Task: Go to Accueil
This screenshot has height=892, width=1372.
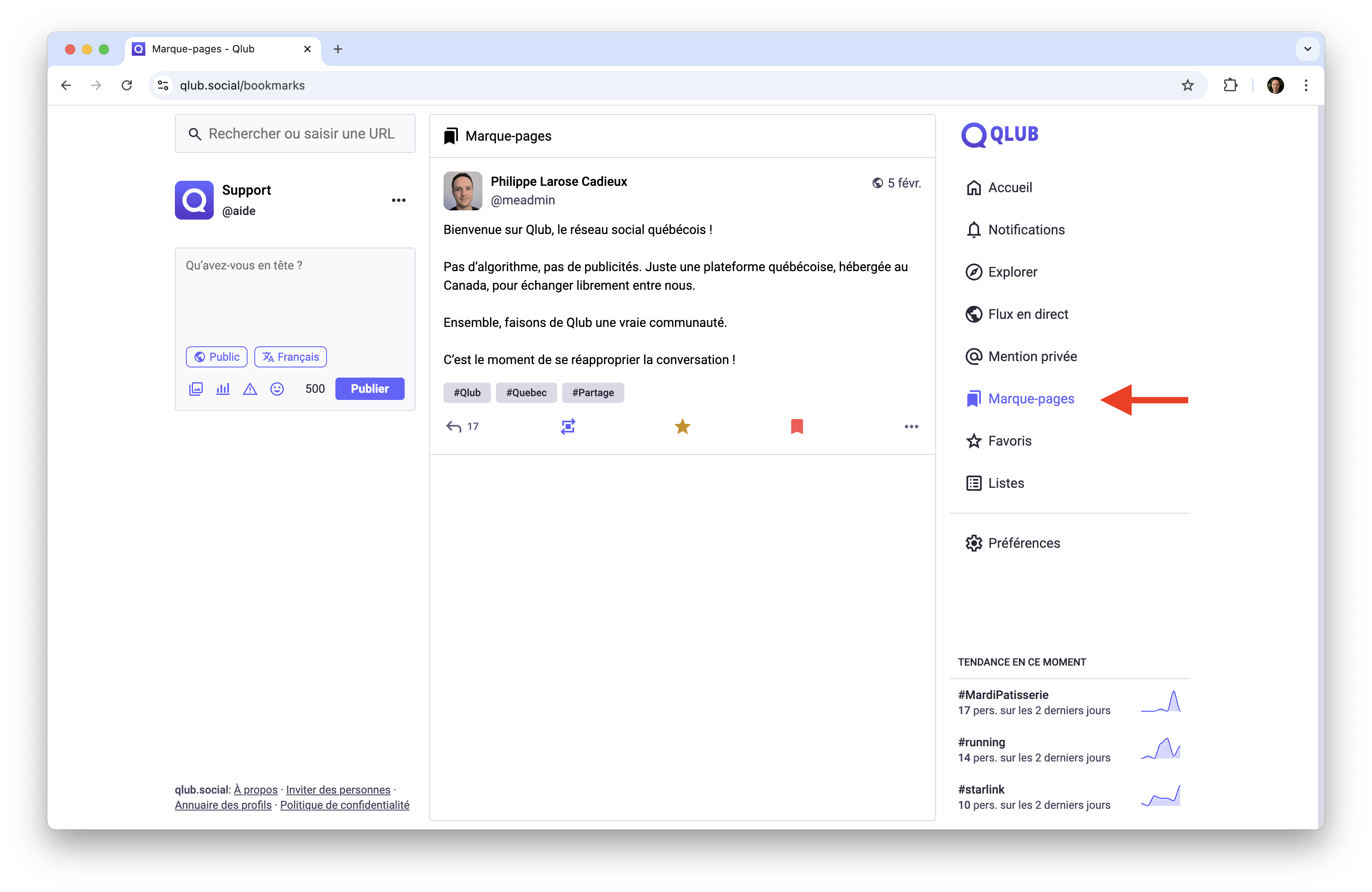Action: pyautogui.click(x=999, y=188)
